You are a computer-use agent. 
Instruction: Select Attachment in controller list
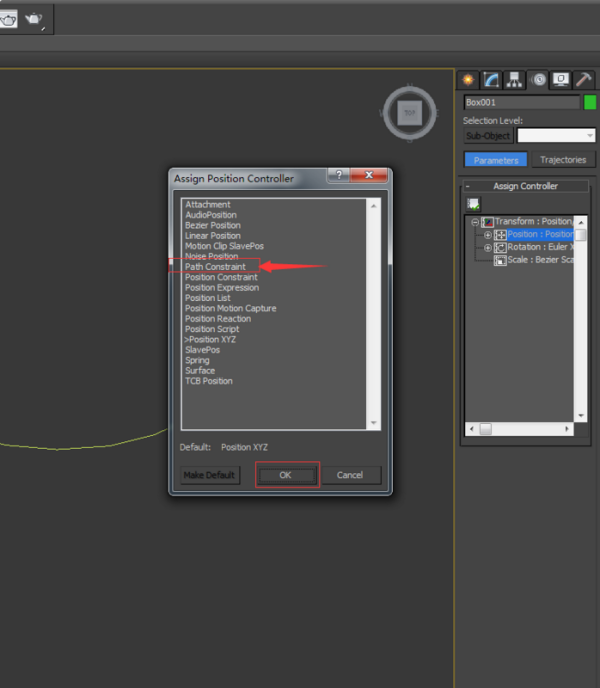point(208,204)
